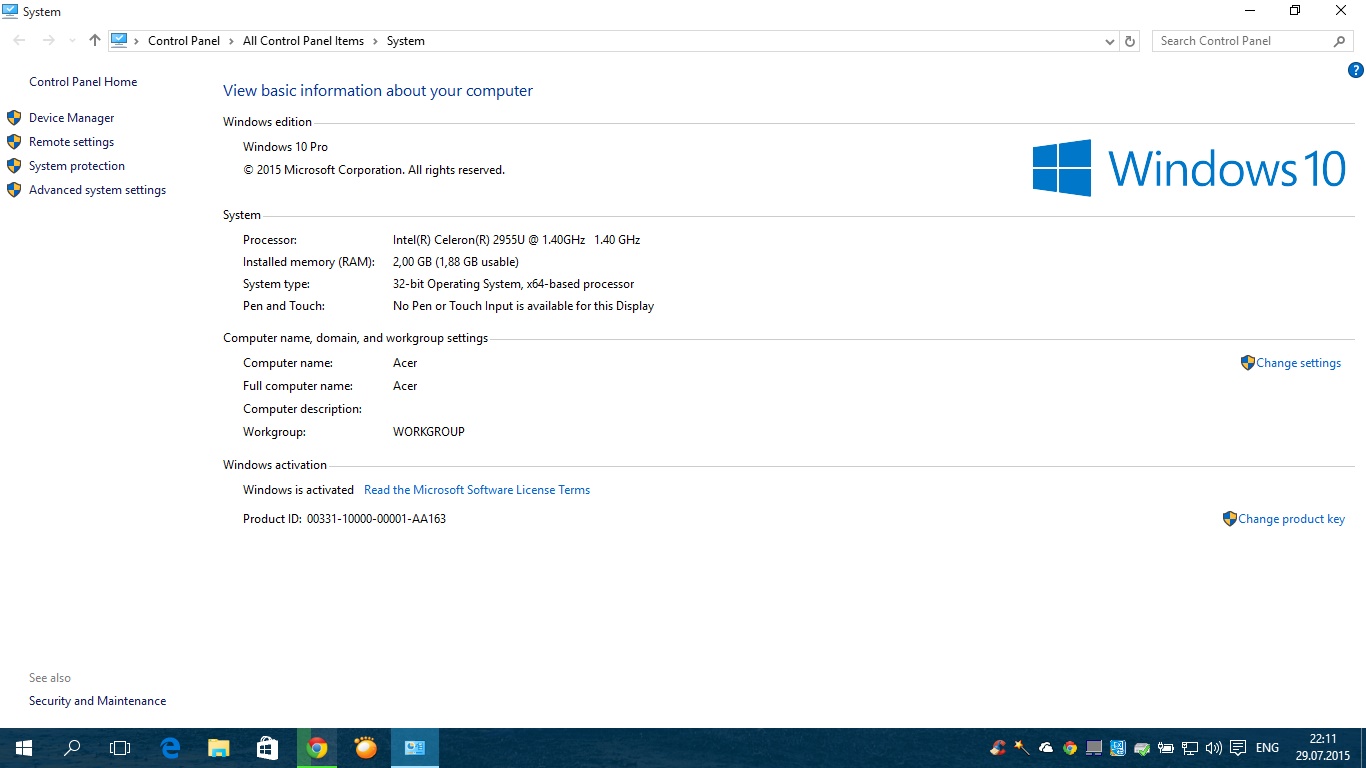The height and width of the screenshot is (768, 1366).
Task: Go back using the Back arrow
Action: tap(20, 41)
